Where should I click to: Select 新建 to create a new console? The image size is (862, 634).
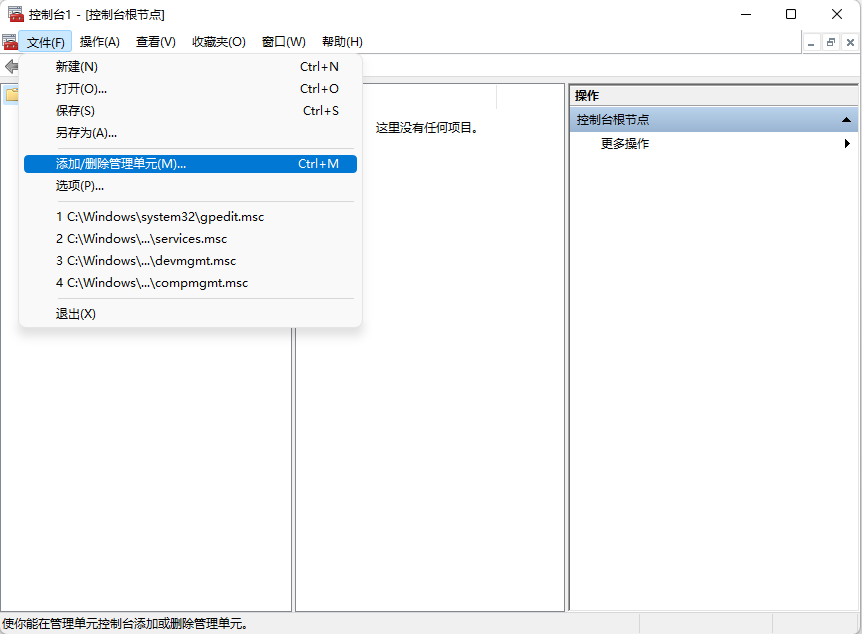[x=73, y=66]
